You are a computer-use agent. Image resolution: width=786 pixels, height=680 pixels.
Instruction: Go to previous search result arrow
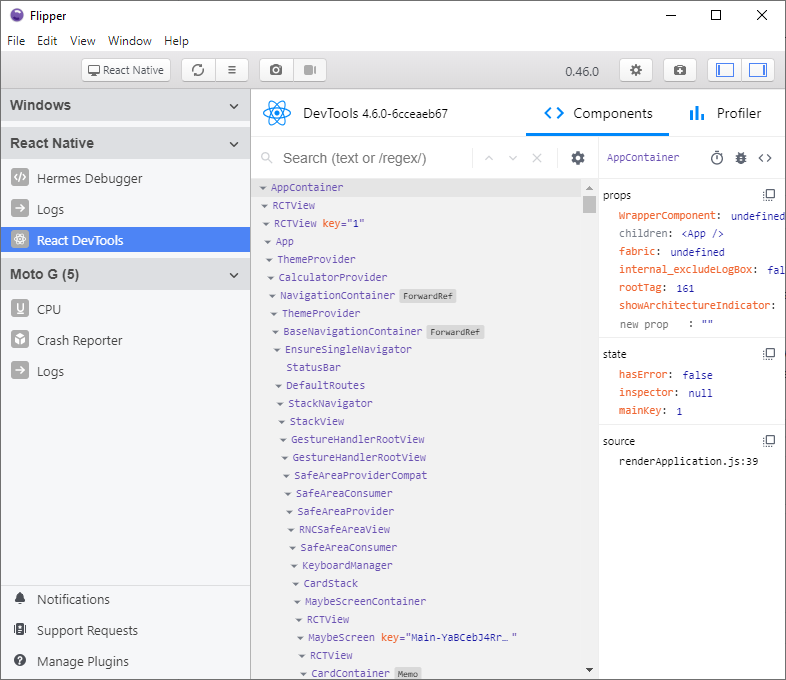tap(489, 158)
